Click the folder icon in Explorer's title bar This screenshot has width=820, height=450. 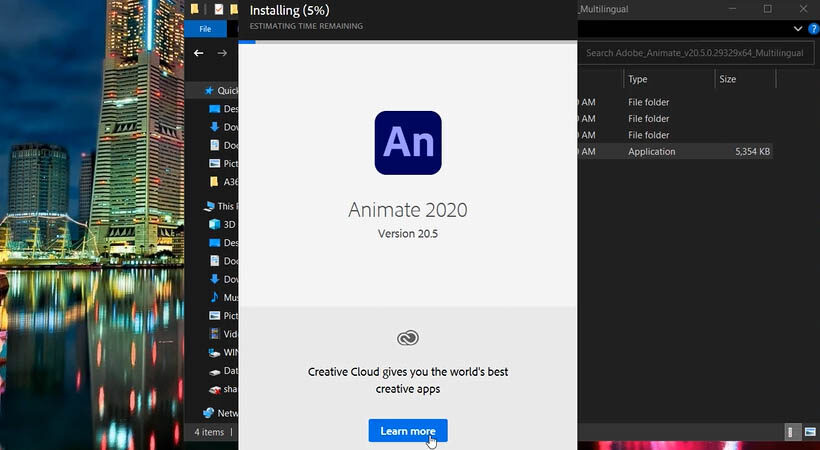pyautogui.click(x=195, y=9)
